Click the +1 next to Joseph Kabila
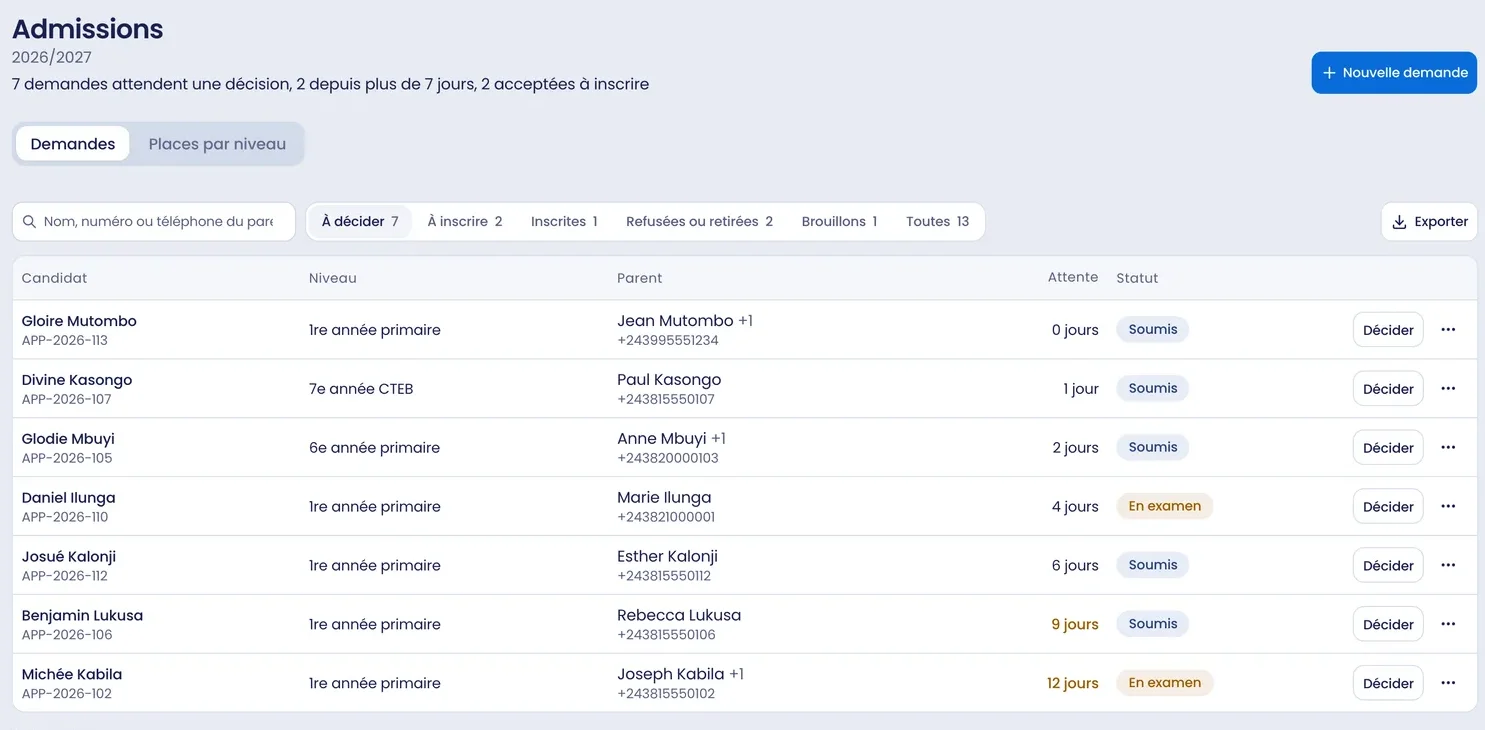 [737, 675]
